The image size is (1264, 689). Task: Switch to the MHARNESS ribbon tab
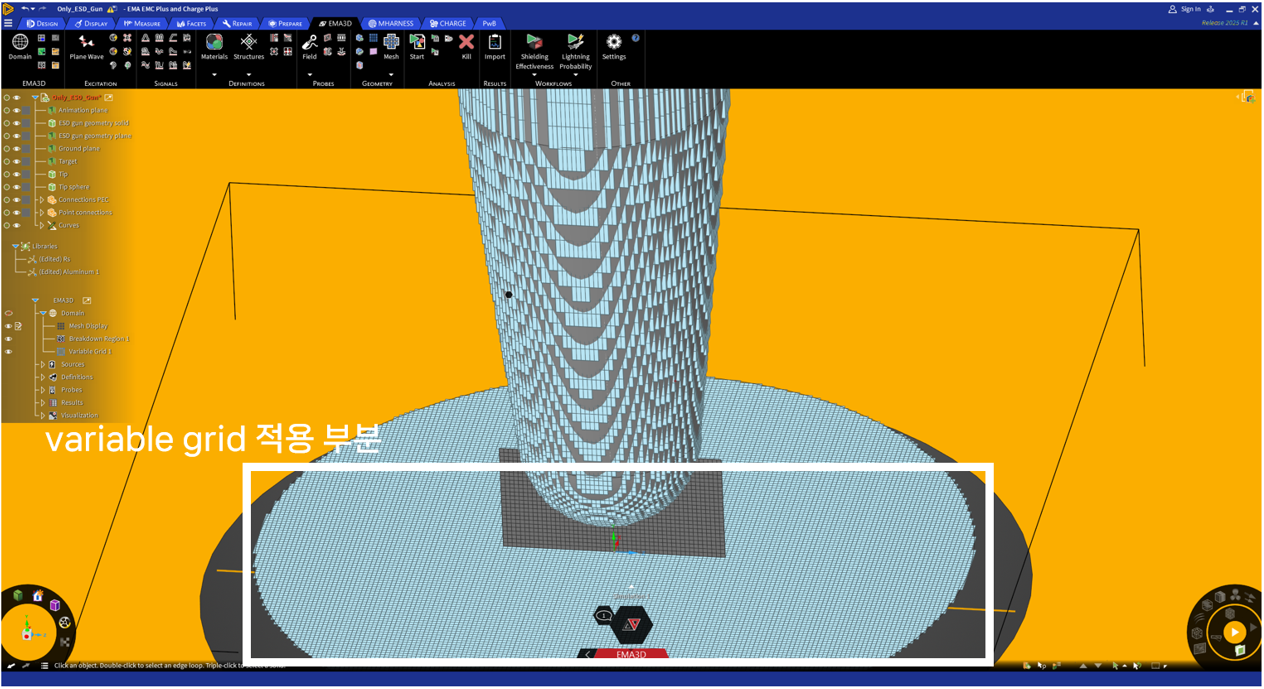pos(391,23)
